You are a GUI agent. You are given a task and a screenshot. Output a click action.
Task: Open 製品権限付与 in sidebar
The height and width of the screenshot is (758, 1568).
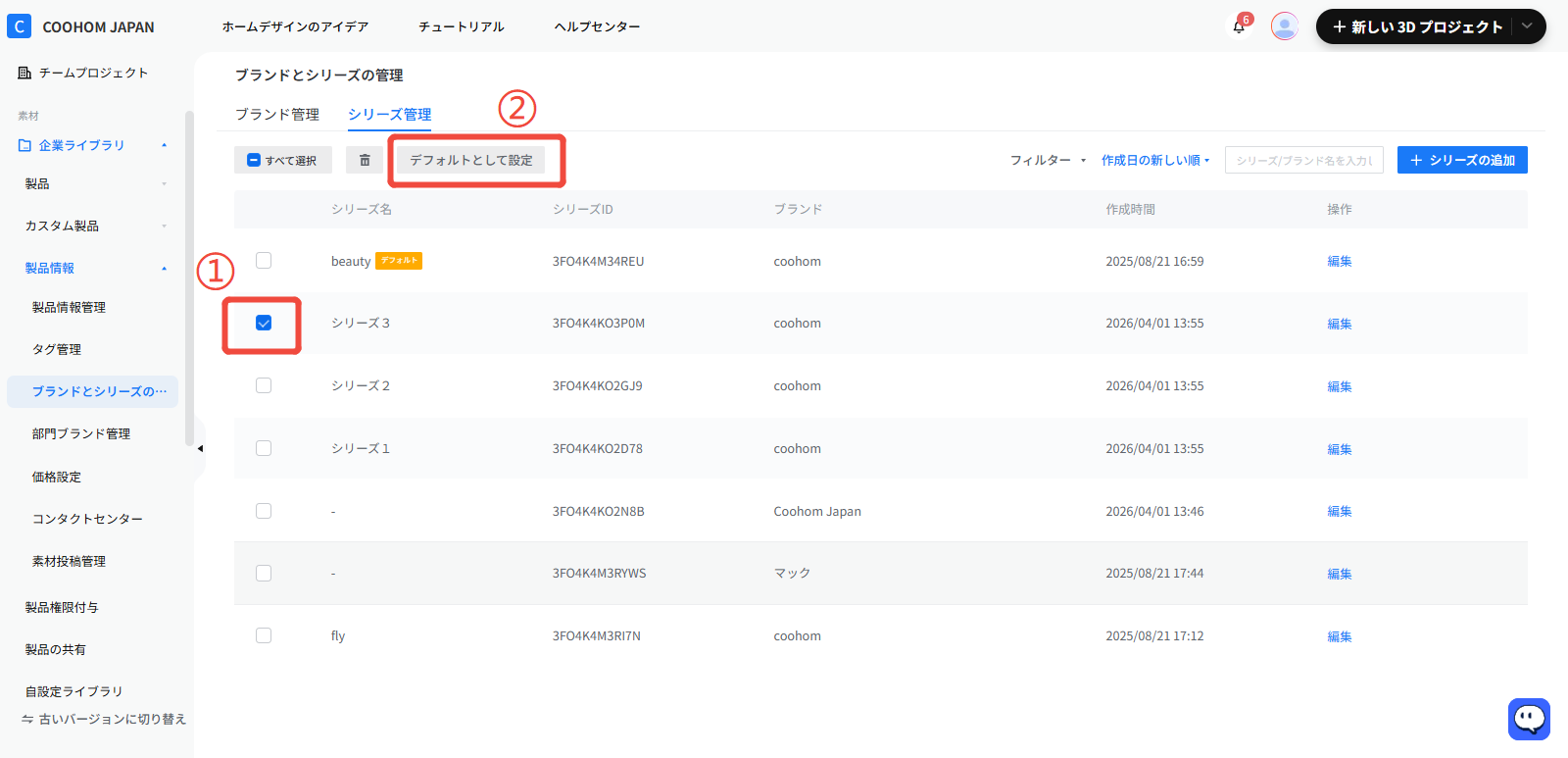coord(62,607)
